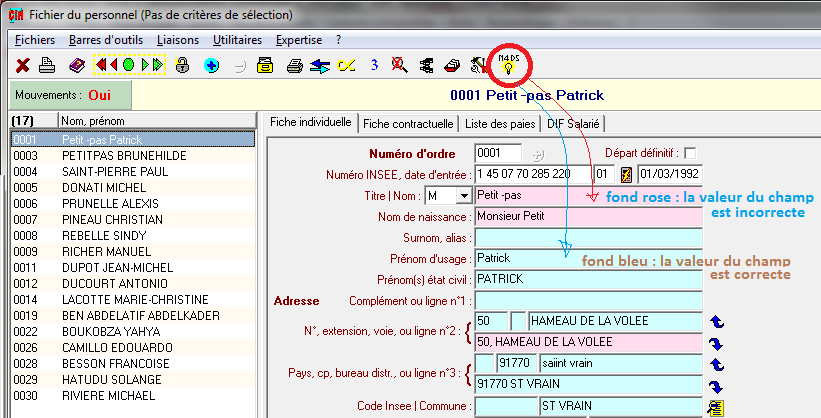Click the yellow alpha symbol icon
821x418 pixels.
click(x=346, y=65)
